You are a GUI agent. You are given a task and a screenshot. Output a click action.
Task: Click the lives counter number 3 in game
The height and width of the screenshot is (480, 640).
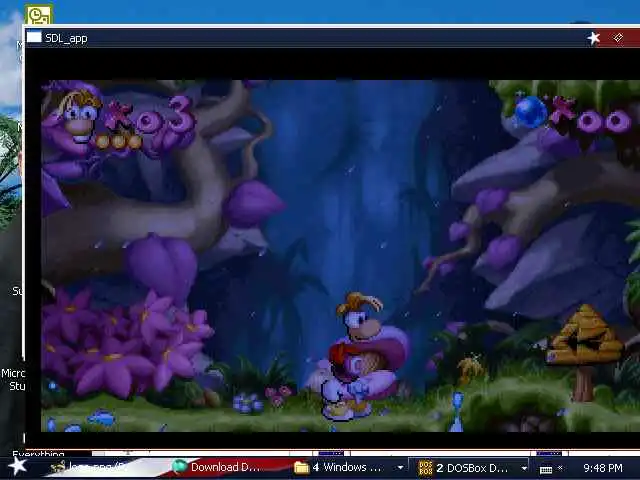click(182, 115)
